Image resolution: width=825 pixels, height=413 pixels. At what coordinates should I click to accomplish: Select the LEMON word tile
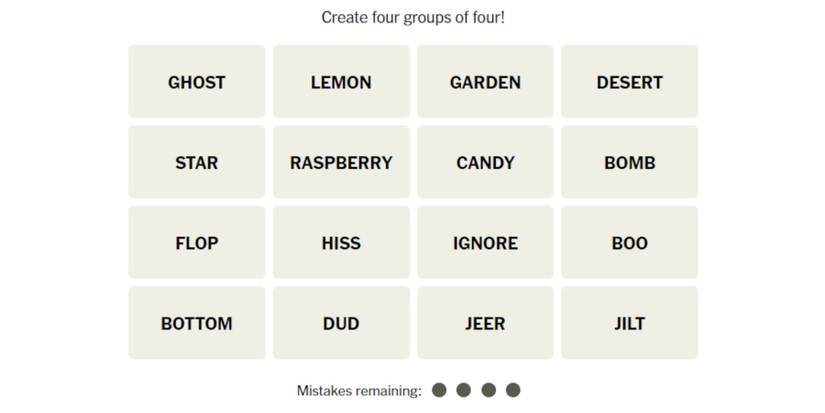click(341, 82)
